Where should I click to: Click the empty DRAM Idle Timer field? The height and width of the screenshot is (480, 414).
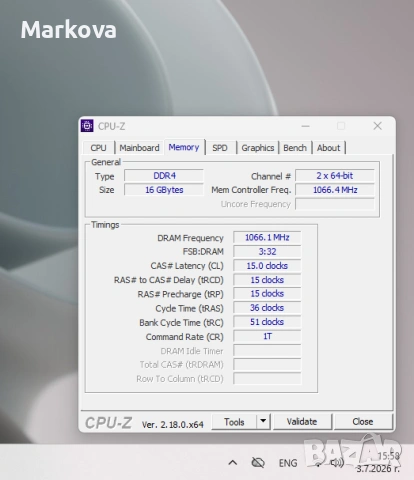click(x=267, y=351)
